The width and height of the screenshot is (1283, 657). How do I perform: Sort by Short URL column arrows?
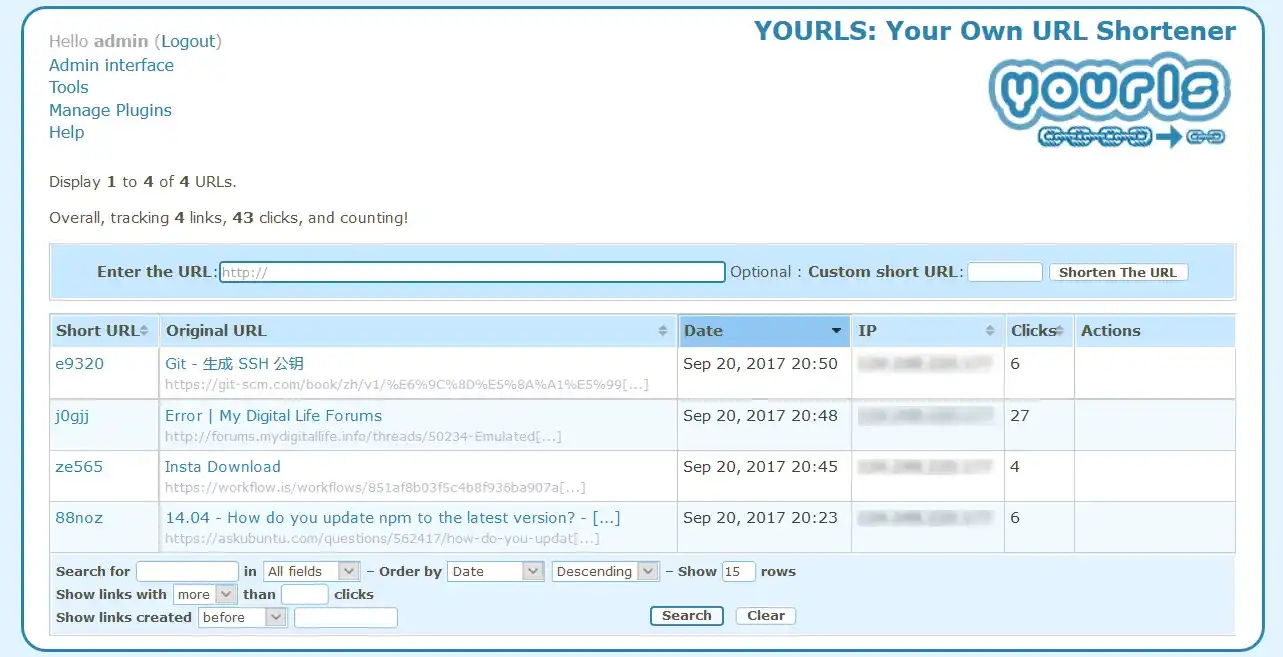click(144, 331)
